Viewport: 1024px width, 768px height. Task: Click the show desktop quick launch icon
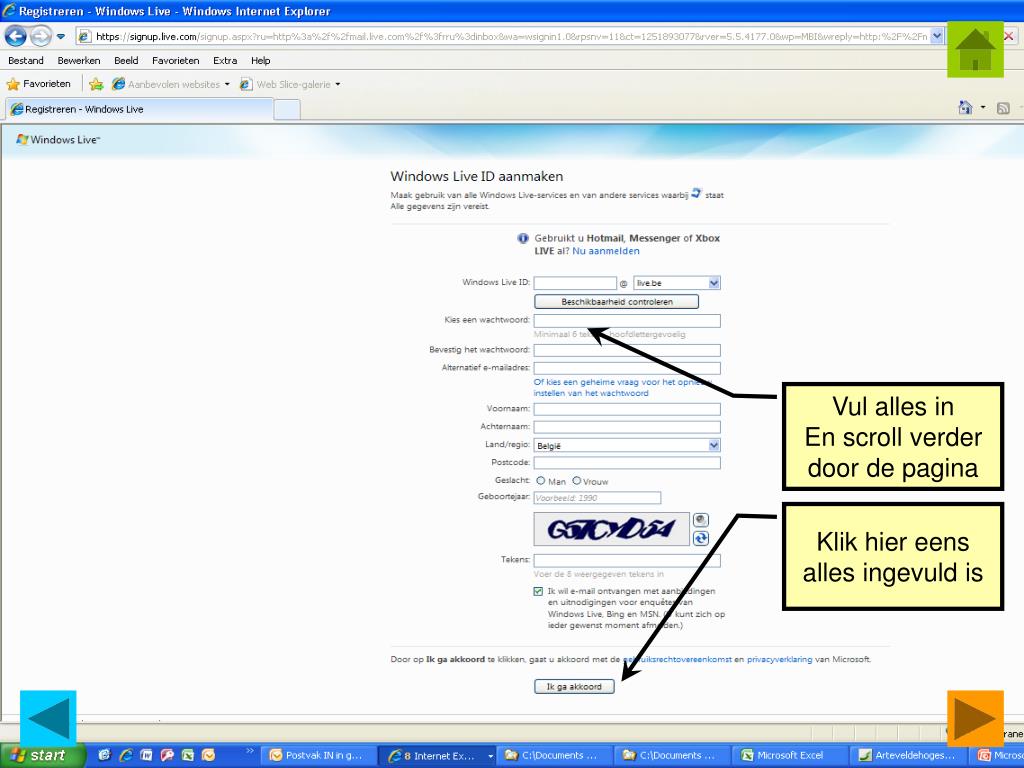click(x=104, y=756)
